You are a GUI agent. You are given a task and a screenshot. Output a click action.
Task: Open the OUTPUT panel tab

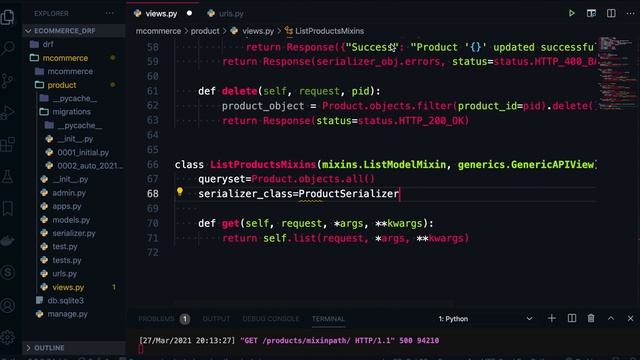216,319
